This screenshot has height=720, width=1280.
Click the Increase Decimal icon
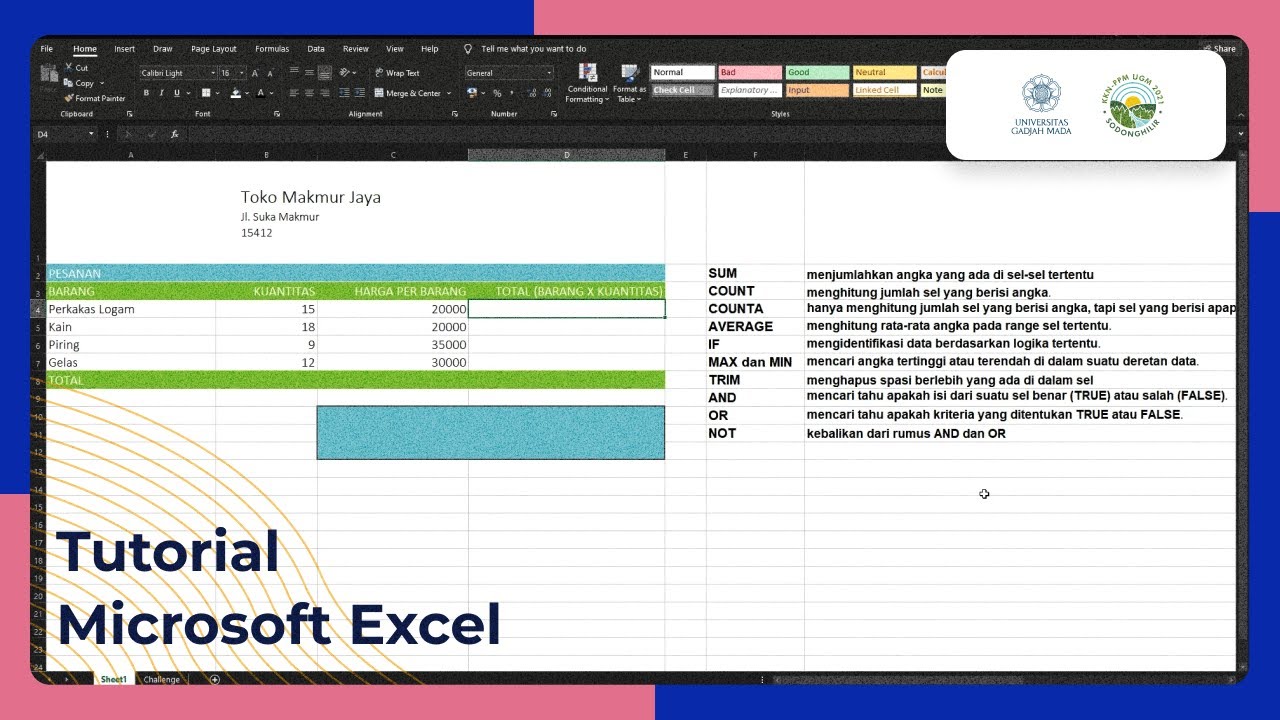(x=531, y=93)
